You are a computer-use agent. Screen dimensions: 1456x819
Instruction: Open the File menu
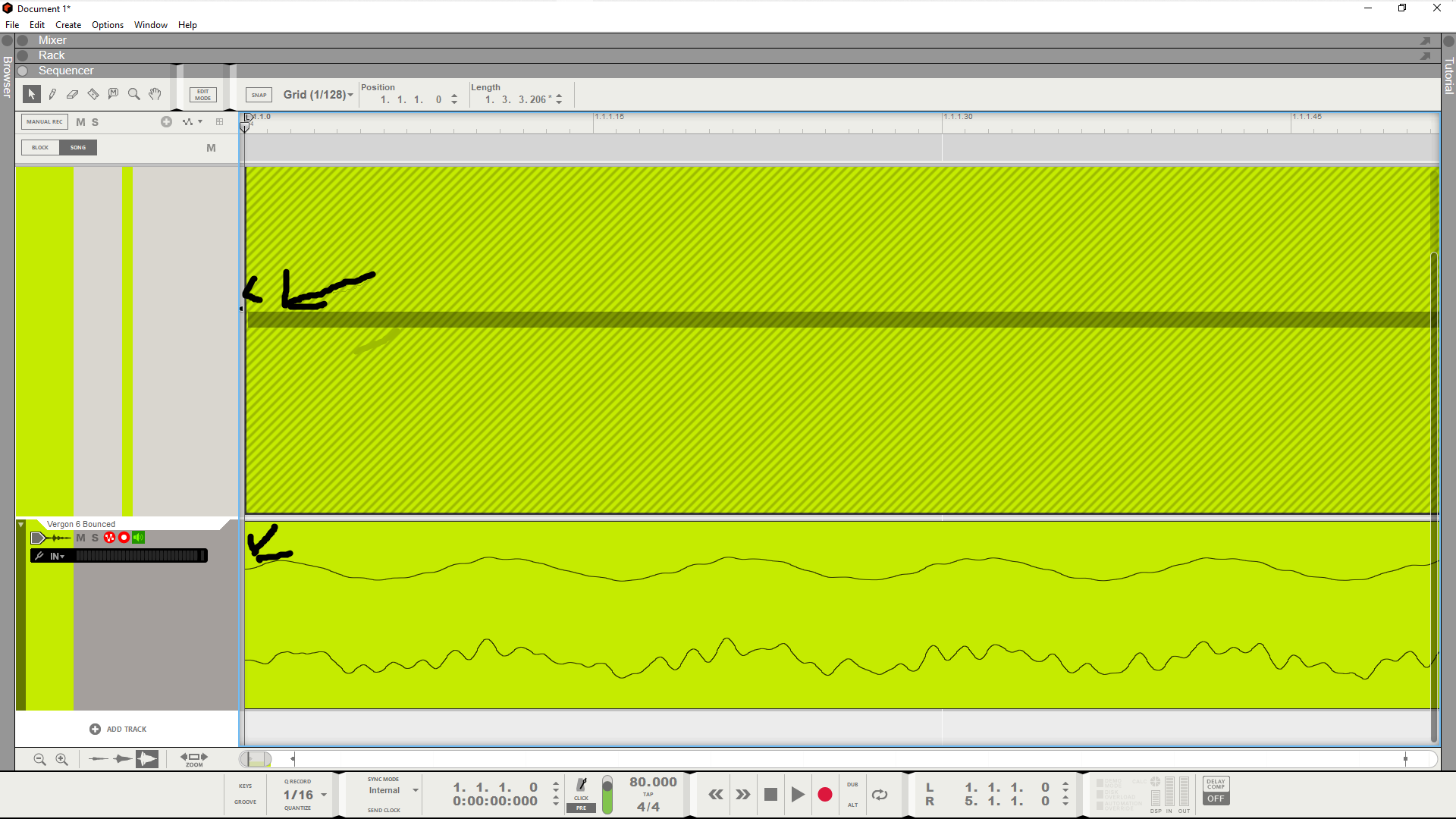[12, 25]
